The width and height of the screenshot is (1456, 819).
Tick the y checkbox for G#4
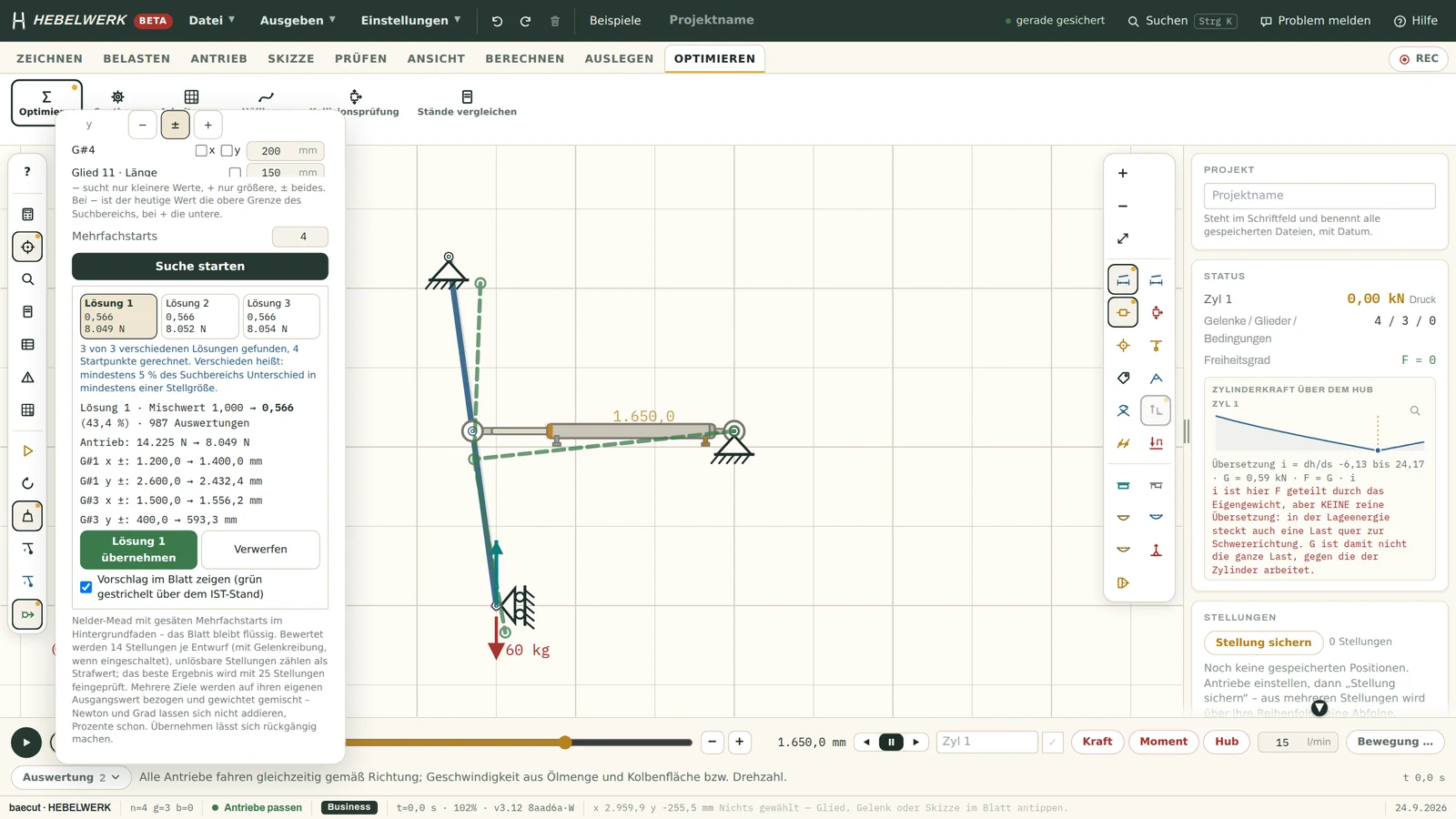(226, 151)
